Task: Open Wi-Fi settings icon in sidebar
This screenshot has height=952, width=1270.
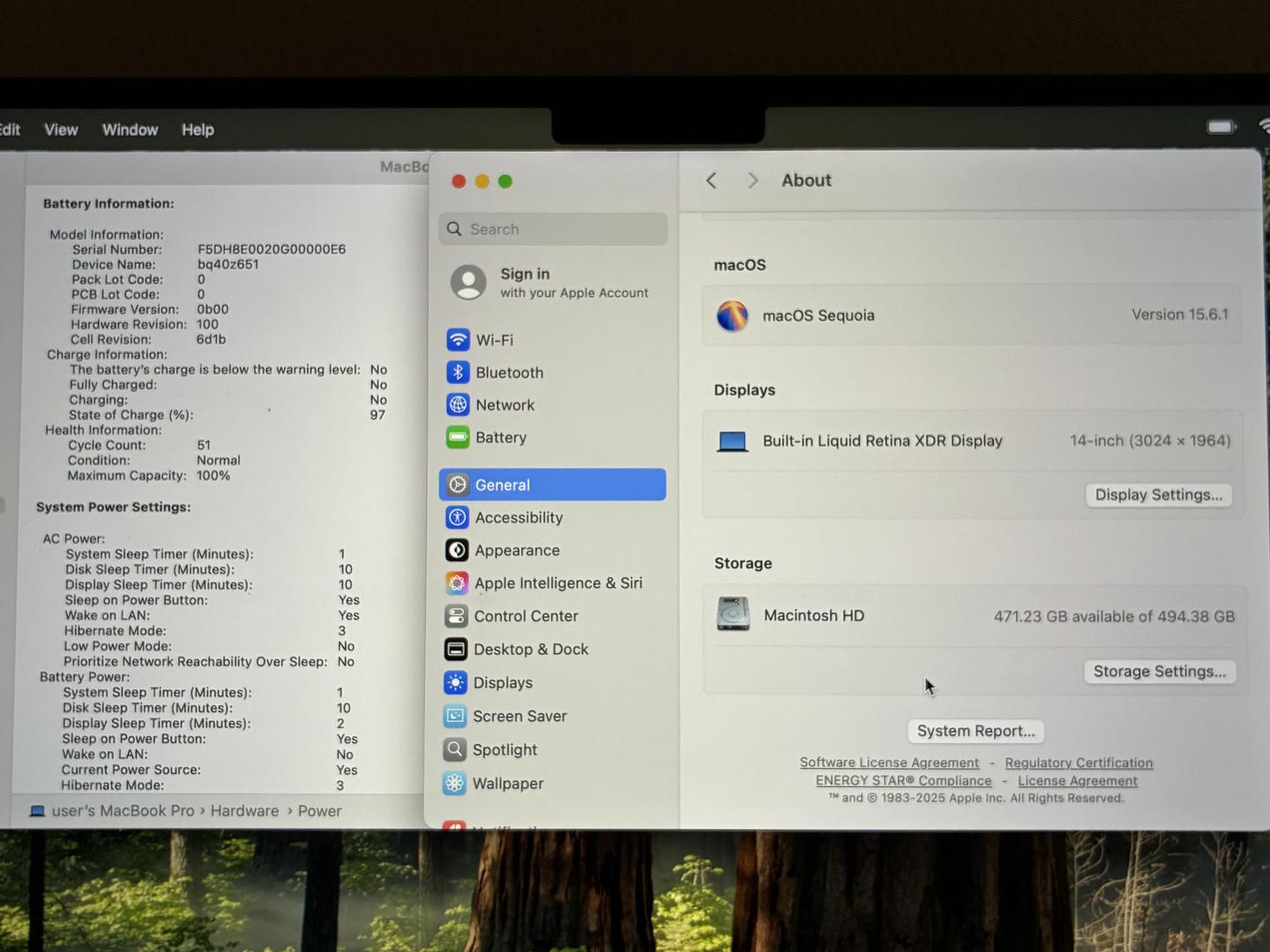Action: point(458,339)
